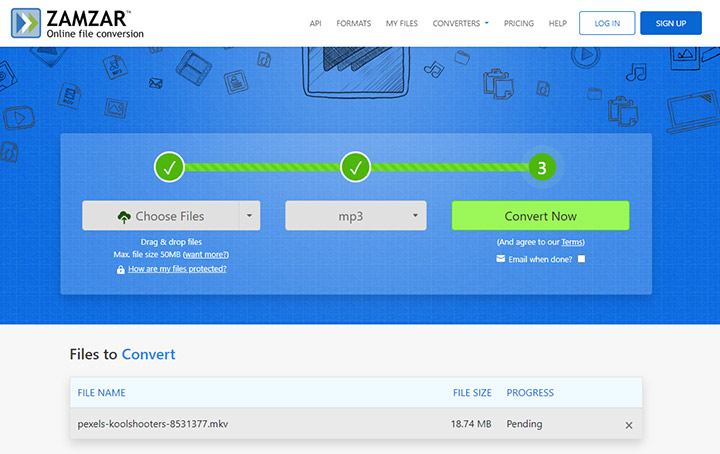Open the mp3 format dropdown
Viewport: 720px width, 454px height.
(x=355, y=215)
